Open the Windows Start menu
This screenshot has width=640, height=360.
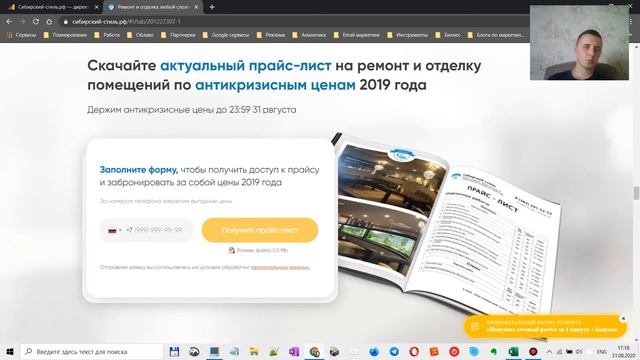click(x=10, y=351)
